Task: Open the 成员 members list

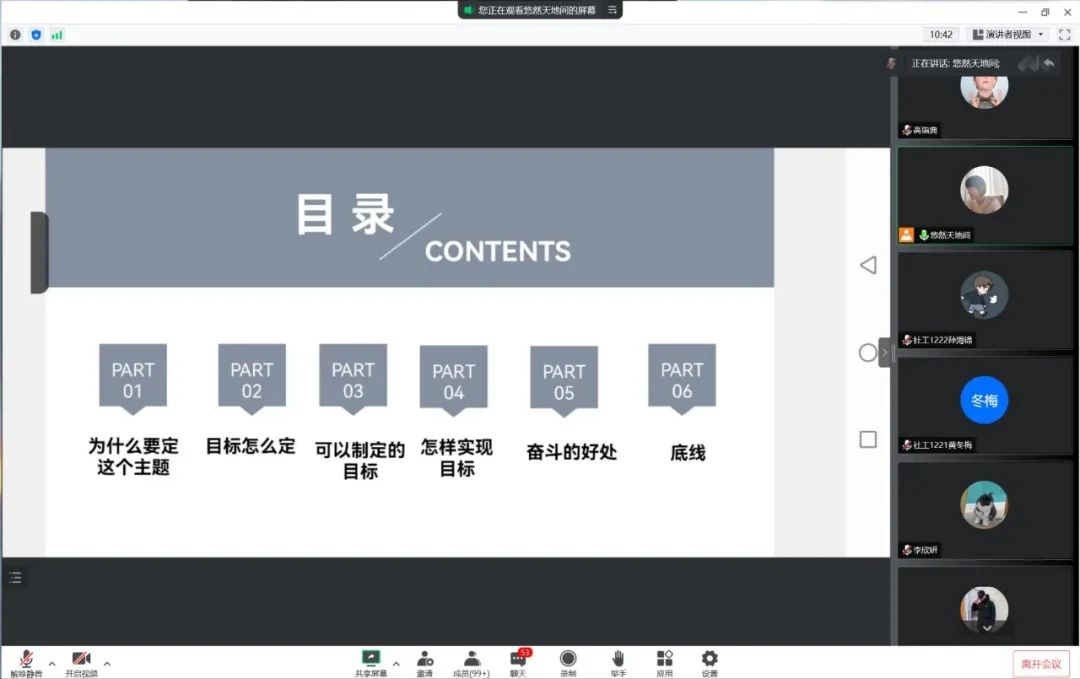Action: pyautogui.click(x=471, y=659)
